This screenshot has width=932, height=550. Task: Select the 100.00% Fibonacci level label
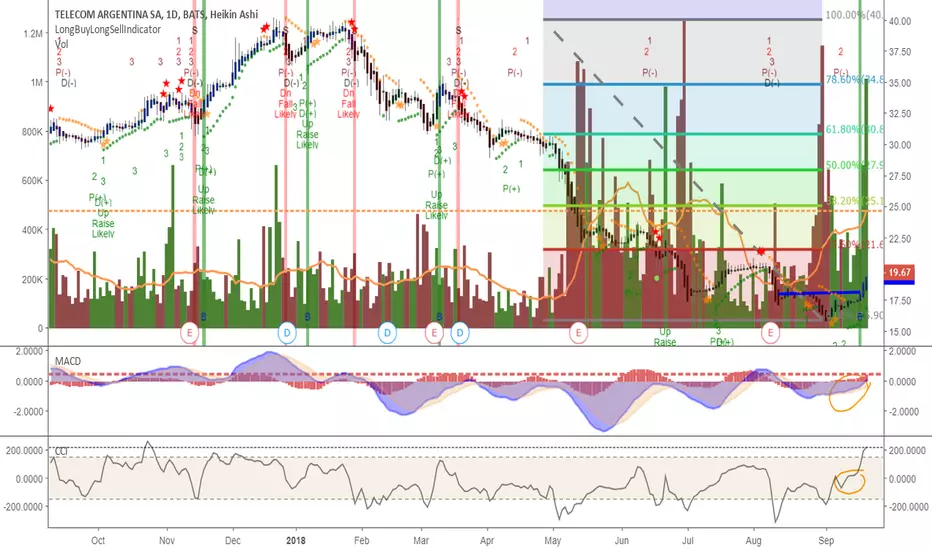[x=854, y=15]
